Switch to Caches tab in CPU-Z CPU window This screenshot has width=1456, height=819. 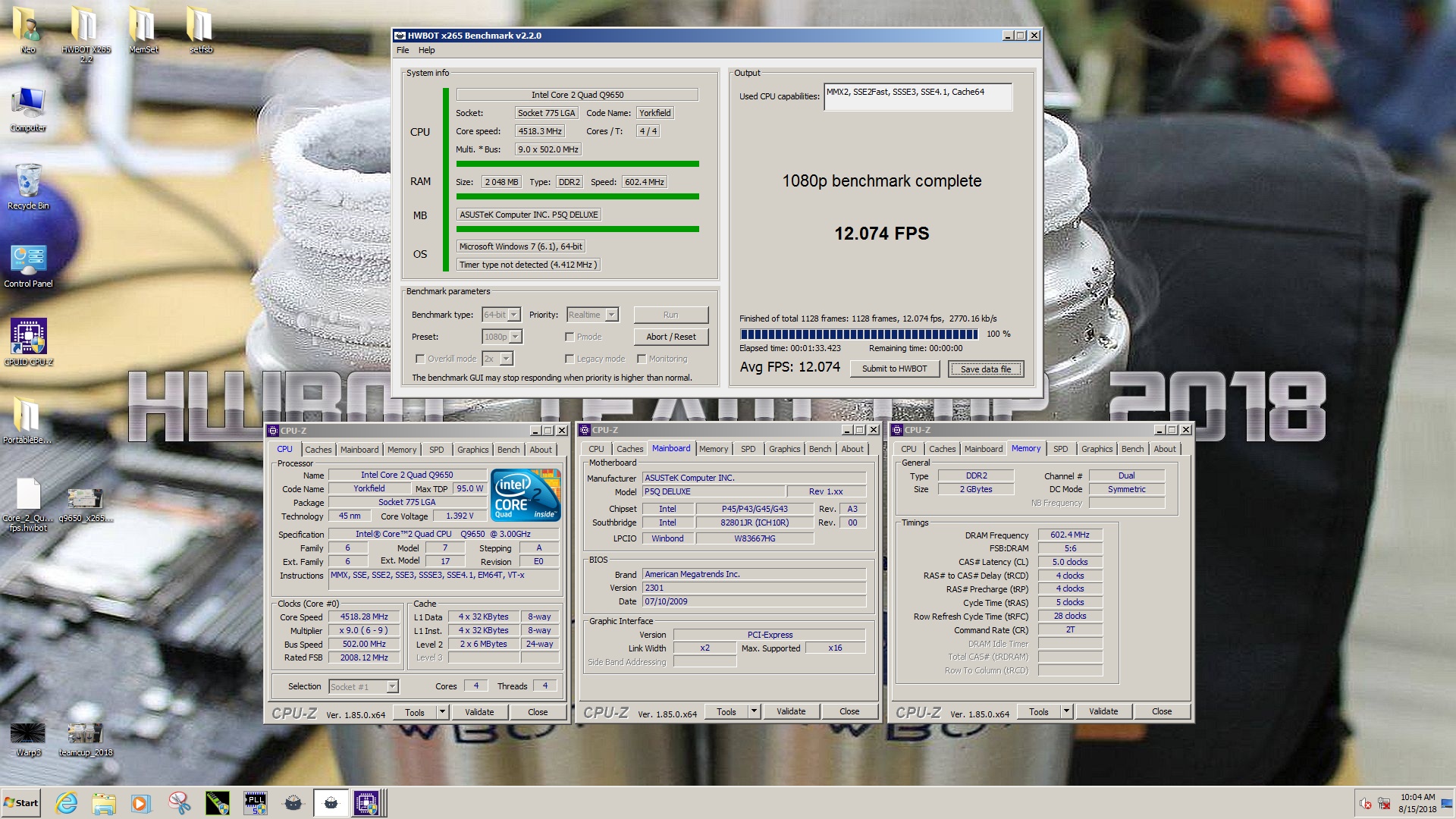click(318, 450)
